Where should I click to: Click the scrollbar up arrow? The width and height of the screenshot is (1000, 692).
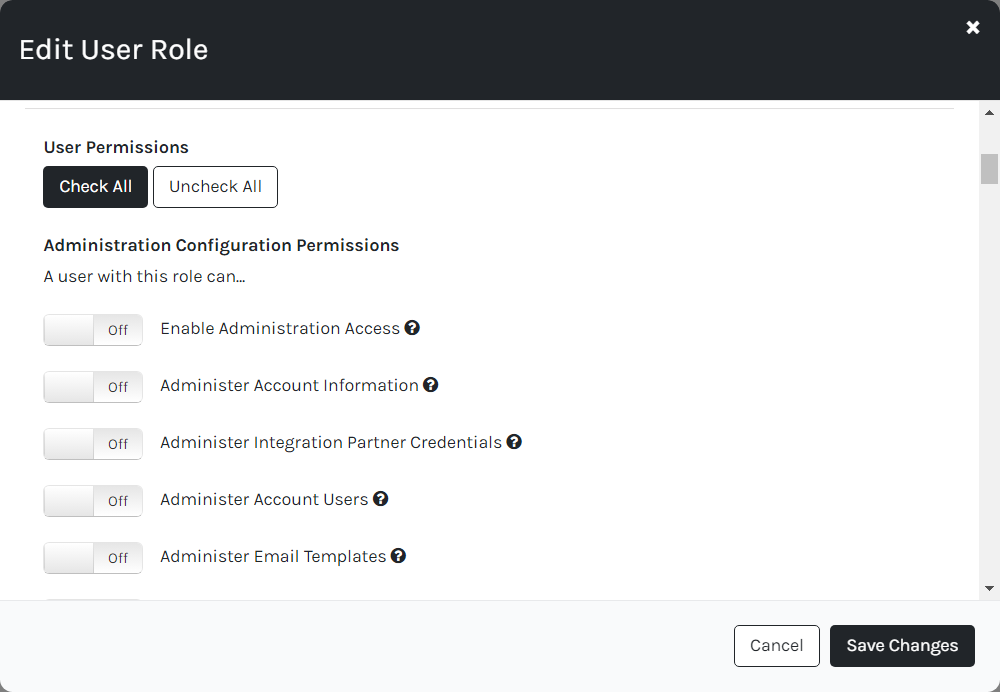click(x=989, y=113)
